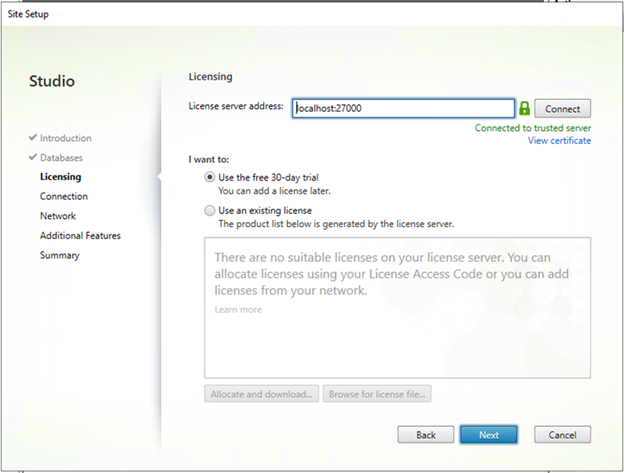Go to the Introduction step
Screen dimensions: 624x473
pos(66,138)
